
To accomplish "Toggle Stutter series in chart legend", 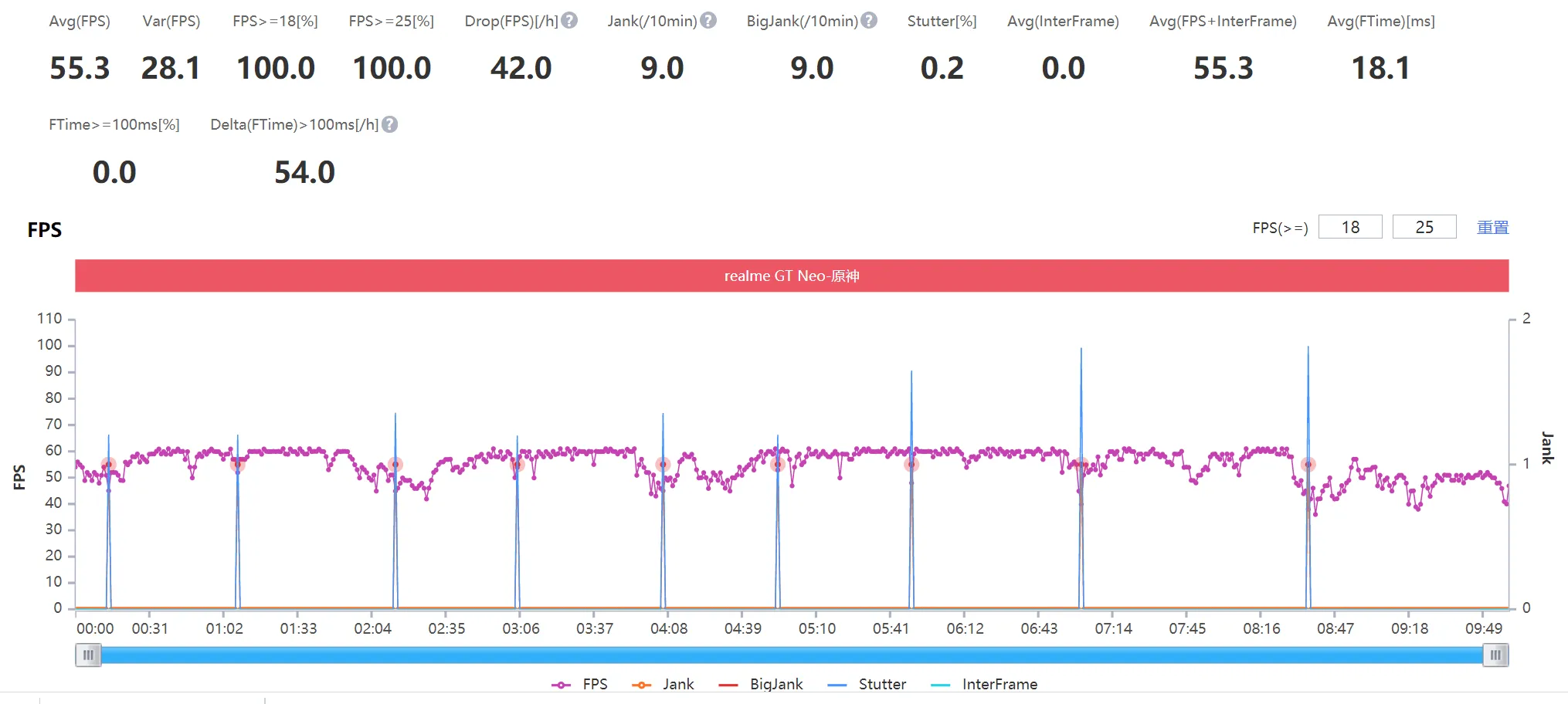I will tap(867, 684).
